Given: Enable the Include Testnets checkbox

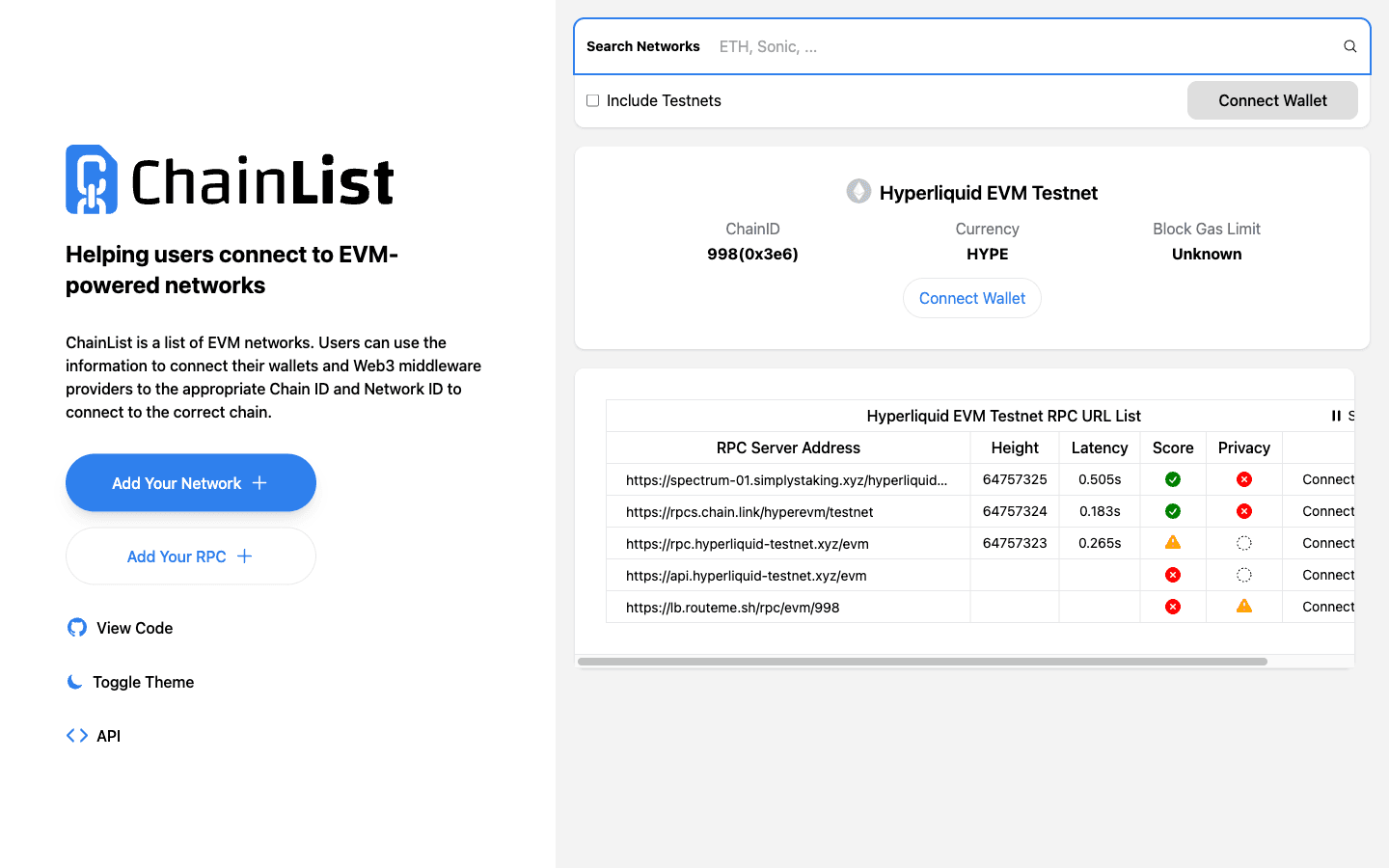Looking at the screenshot, I should pos(593,100).
